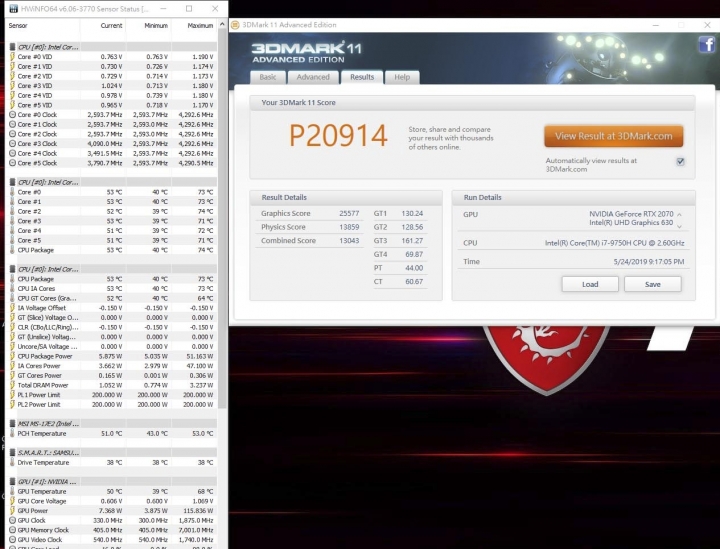720x549 pixels.
Task: Click GPU Temperature thermometer icon
Action: 12,491
